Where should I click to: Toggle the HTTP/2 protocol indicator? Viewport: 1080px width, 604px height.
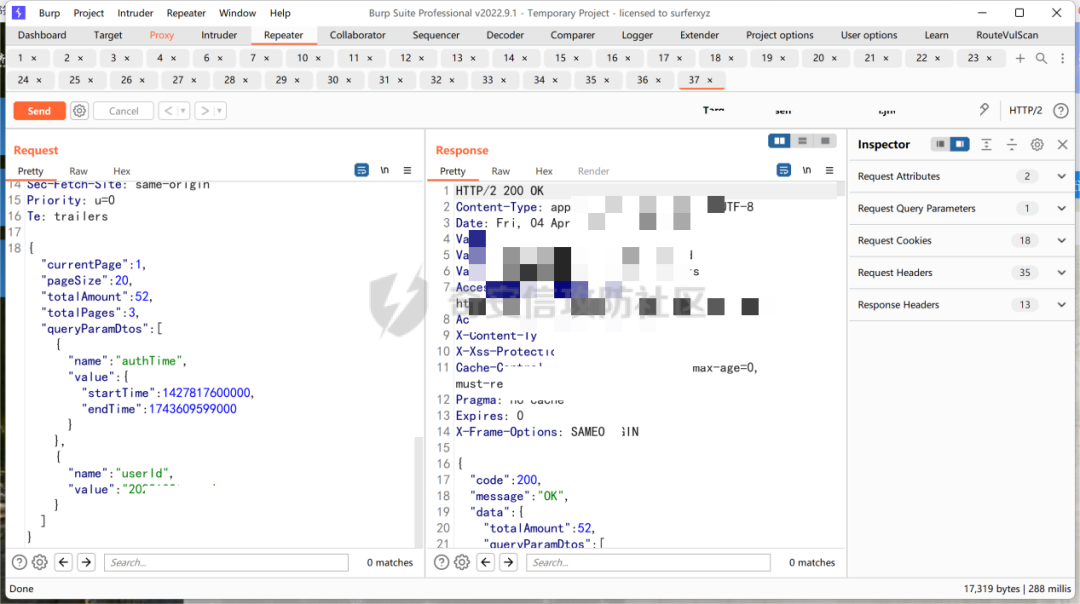[1025, 110]
